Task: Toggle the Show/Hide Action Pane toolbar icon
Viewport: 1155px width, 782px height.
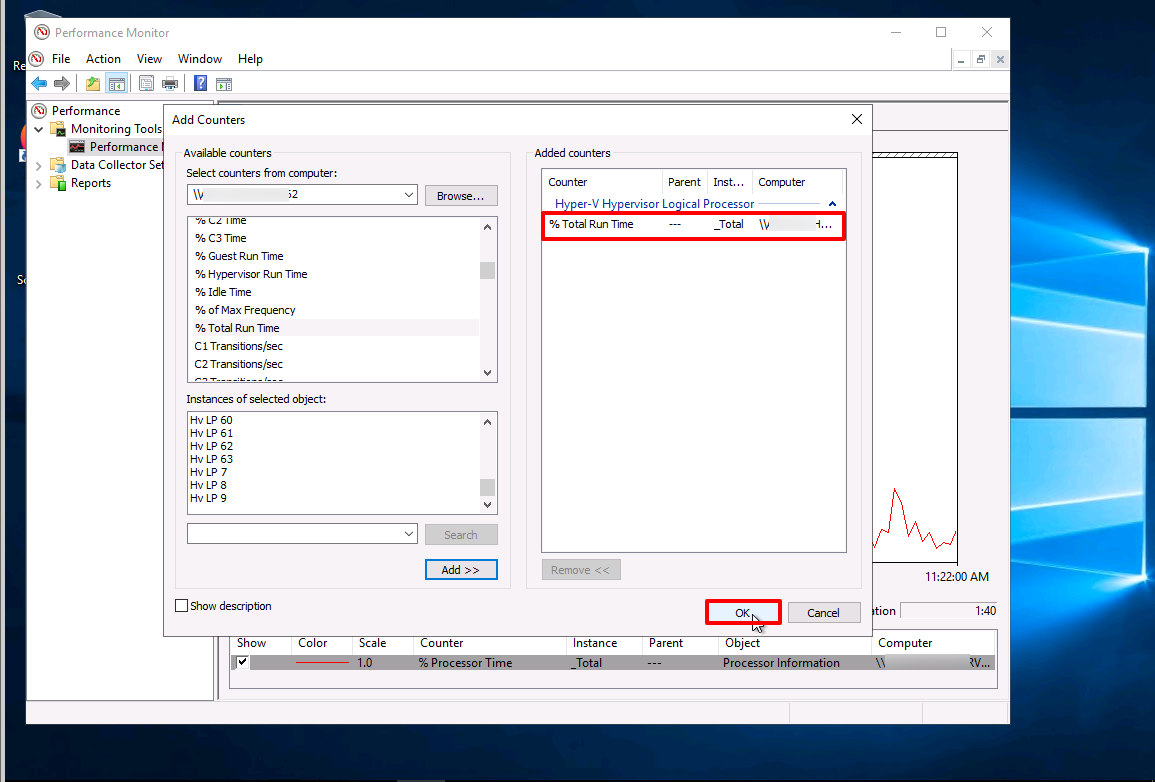Action: [224, 84]
